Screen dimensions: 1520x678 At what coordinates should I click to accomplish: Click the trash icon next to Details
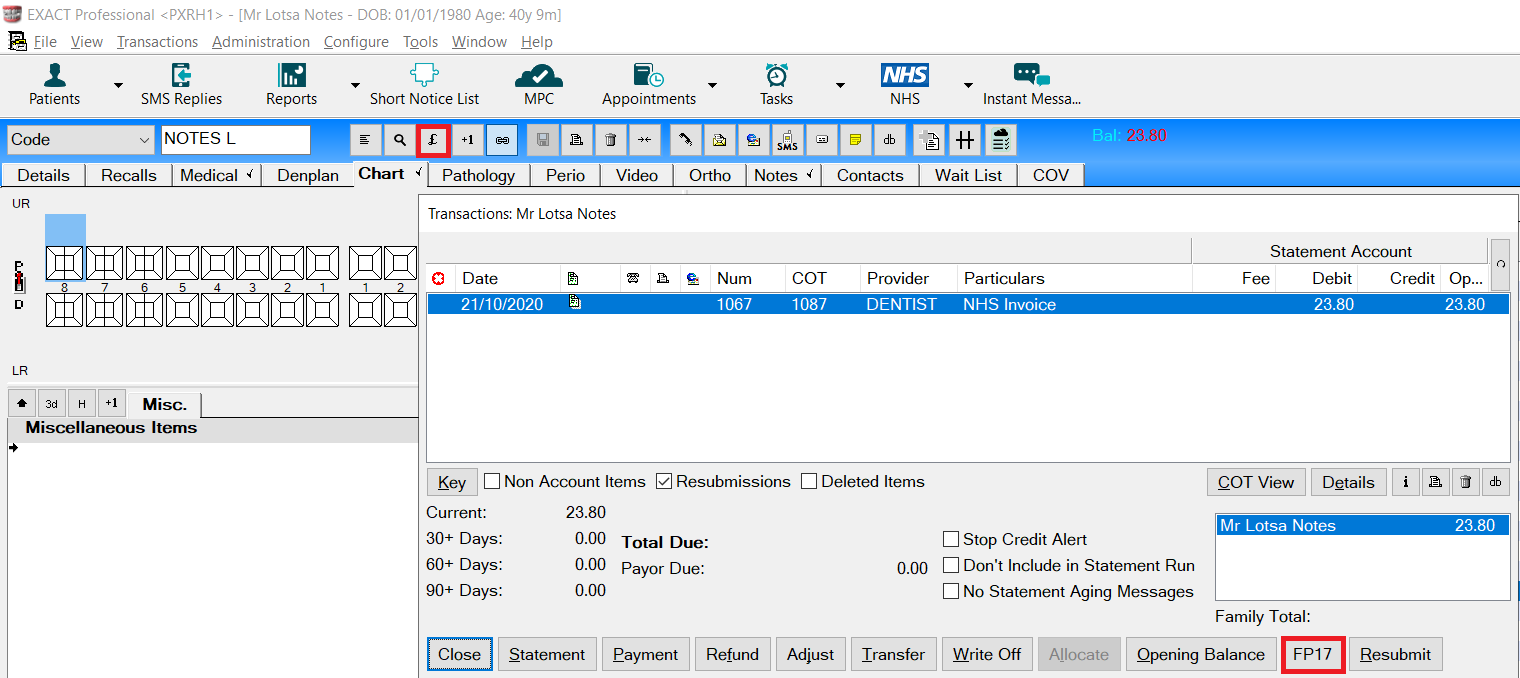[1466, 482]
